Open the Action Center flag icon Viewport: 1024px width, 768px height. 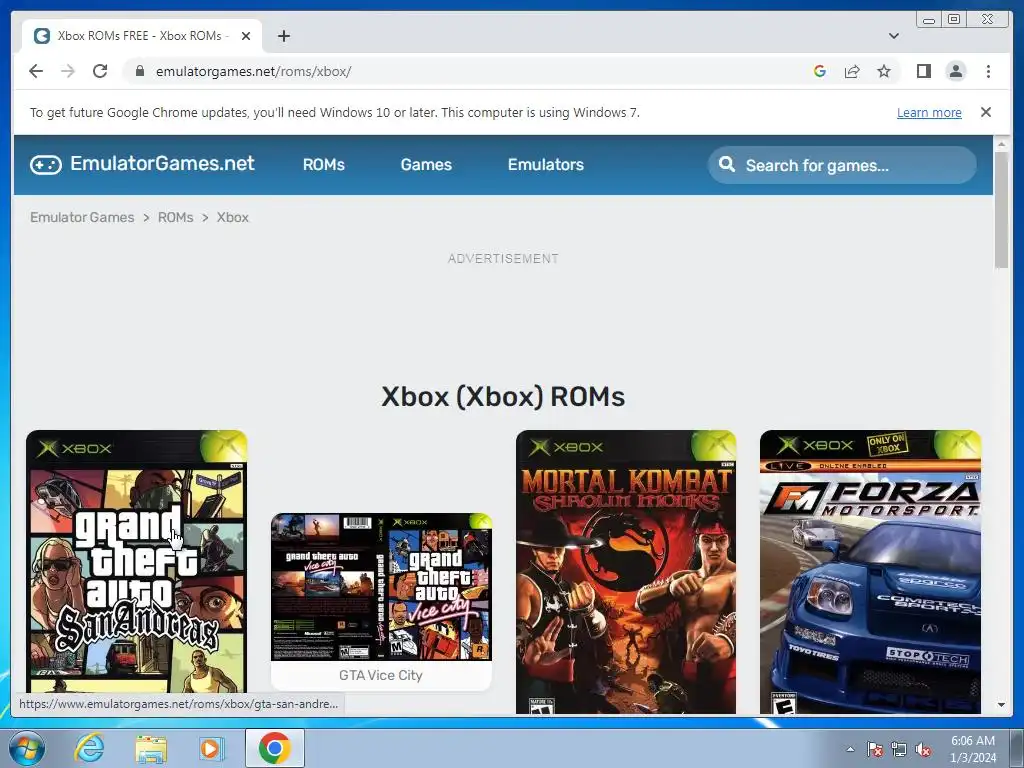click(x=874, y=749)
